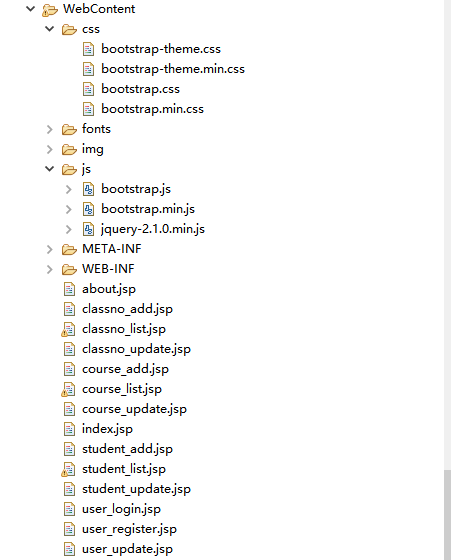Click the bootstrap.min.js JavaScript file icon
Screen dimensions: 451x560
(88, 209)
